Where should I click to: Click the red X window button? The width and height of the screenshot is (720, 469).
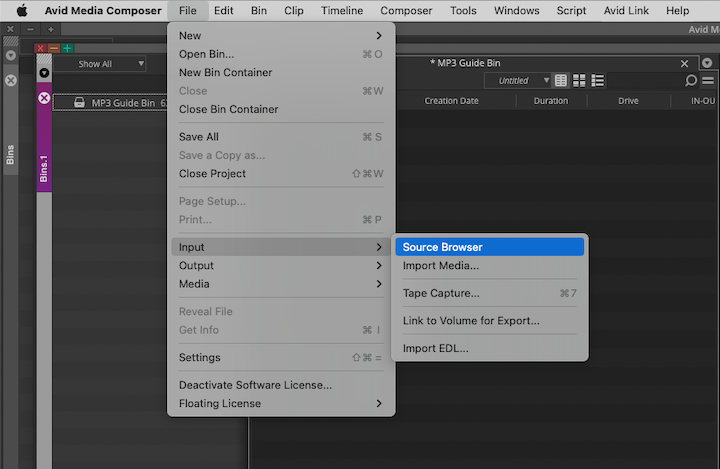click(x=40, y=48)
